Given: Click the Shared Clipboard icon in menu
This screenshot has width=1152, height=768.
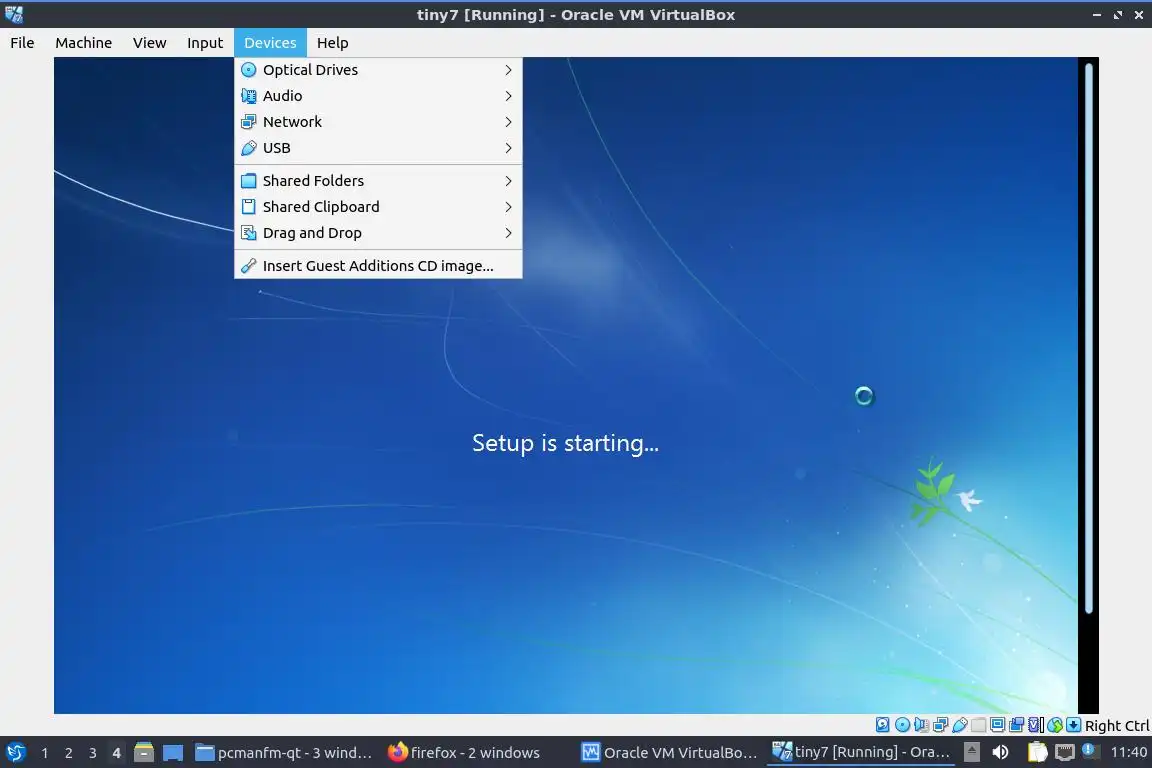Looking at the screenshot, I should click(249, 207).
